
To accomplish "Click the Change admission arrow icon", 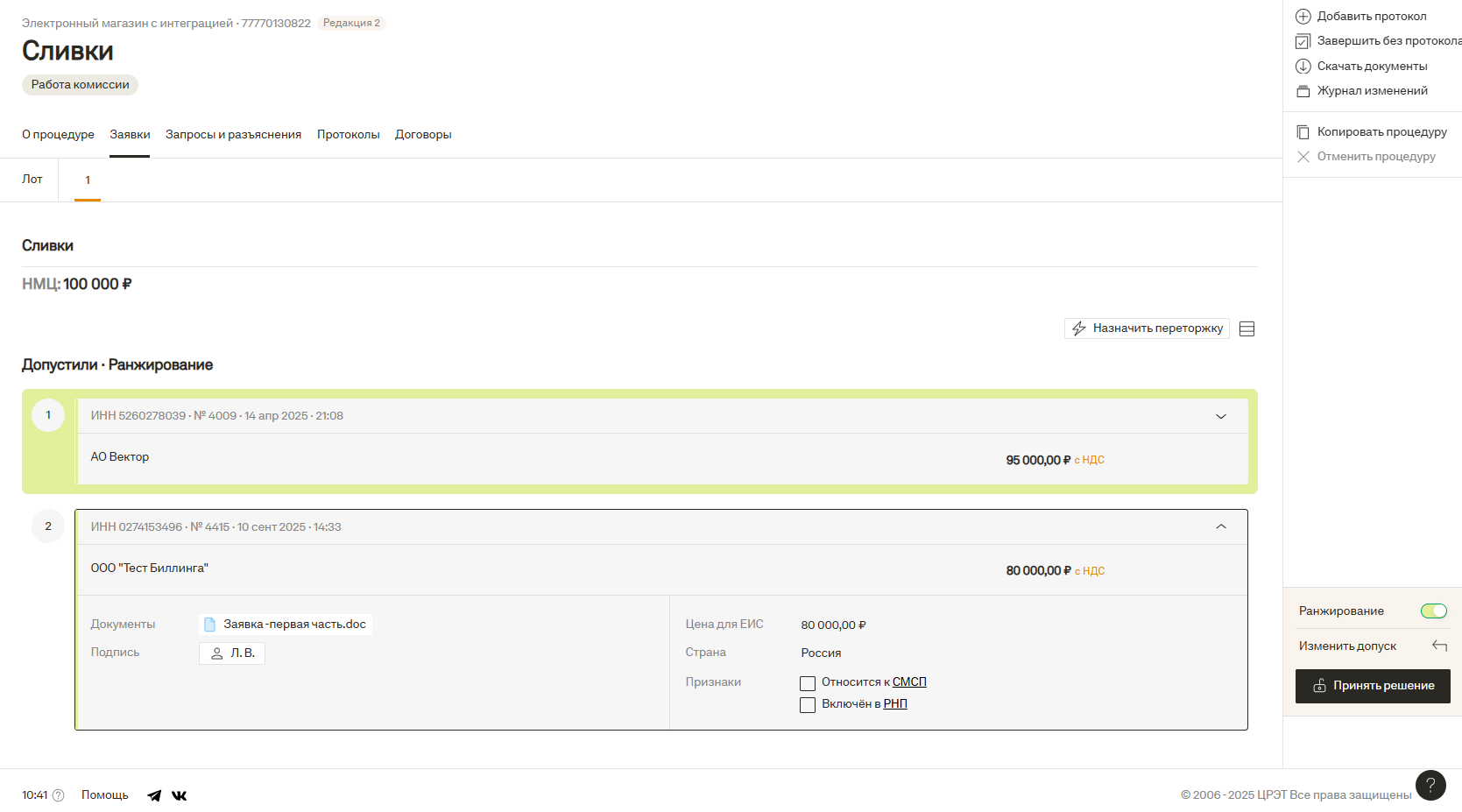I will (x=1438, y=646).
